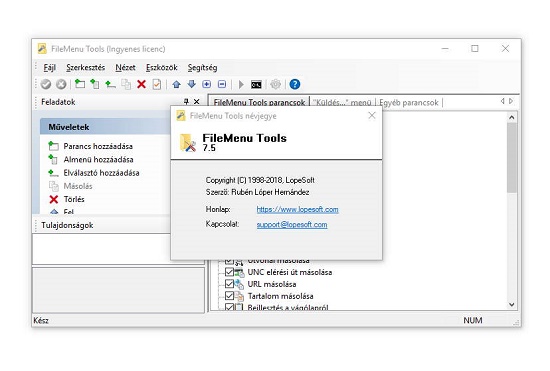Click the NUM status bar indicator

coord(473,320)
